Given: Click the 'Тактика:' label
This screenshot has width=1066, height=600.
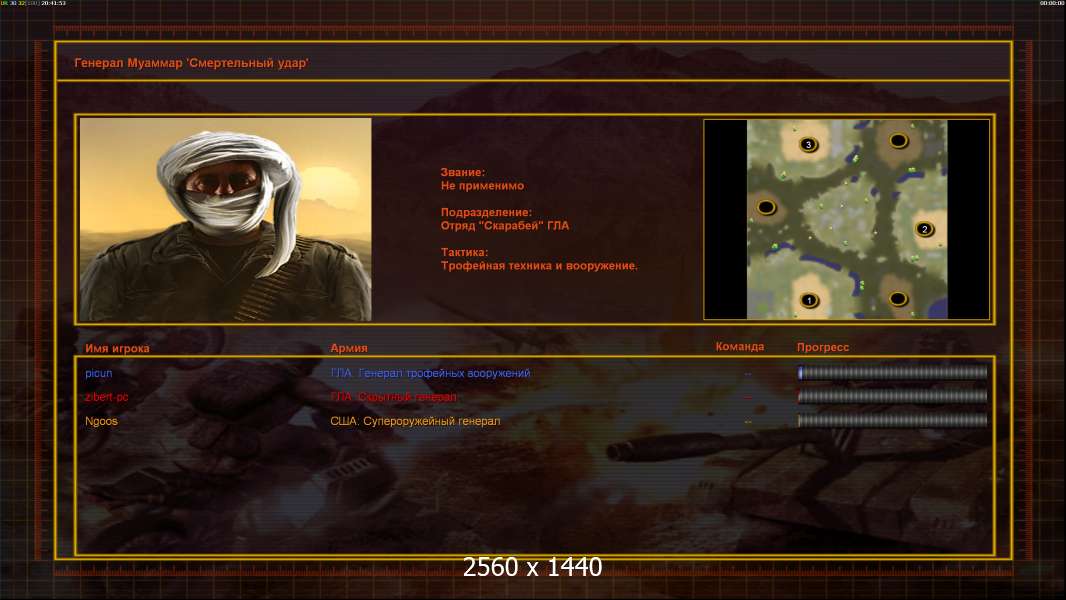Looking at the screenshot, I should tap(464, 253).
